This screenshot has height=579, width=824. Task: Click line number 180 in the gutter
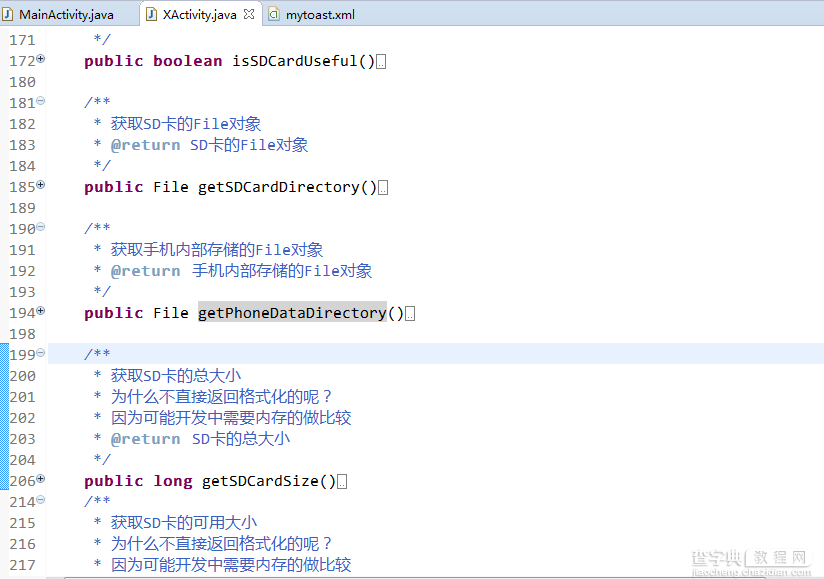[22, 82]
